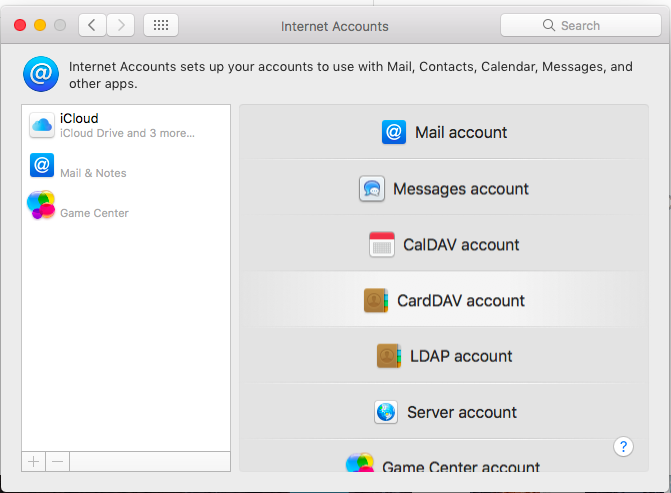Viewport: 671px width, 493px height.
Task: Click the LDAP contacts book icon
Action: pos(389,356)
